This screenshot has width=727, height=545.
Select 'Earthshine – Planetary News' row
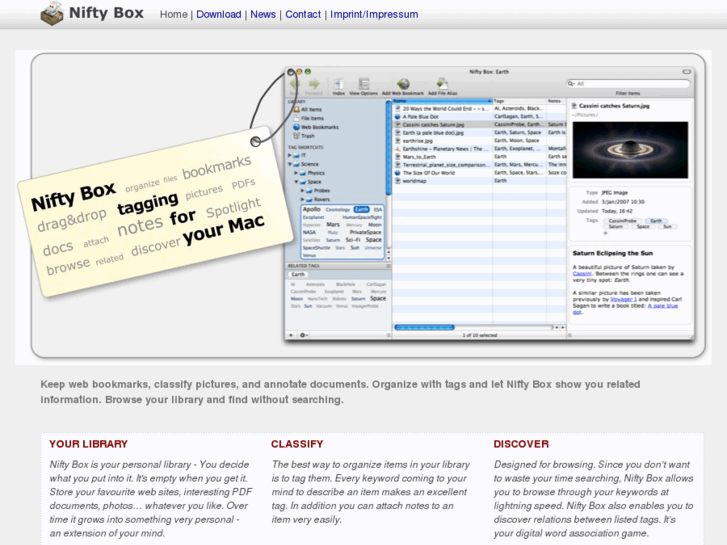click(x=479, y=149)
